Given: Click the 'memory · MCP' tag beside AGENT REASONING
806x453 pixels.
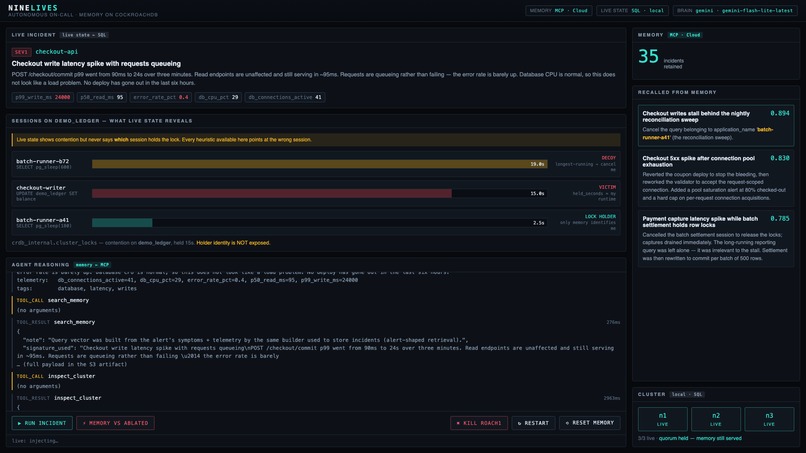Looking at the screenshot, I should click(92, 265).
